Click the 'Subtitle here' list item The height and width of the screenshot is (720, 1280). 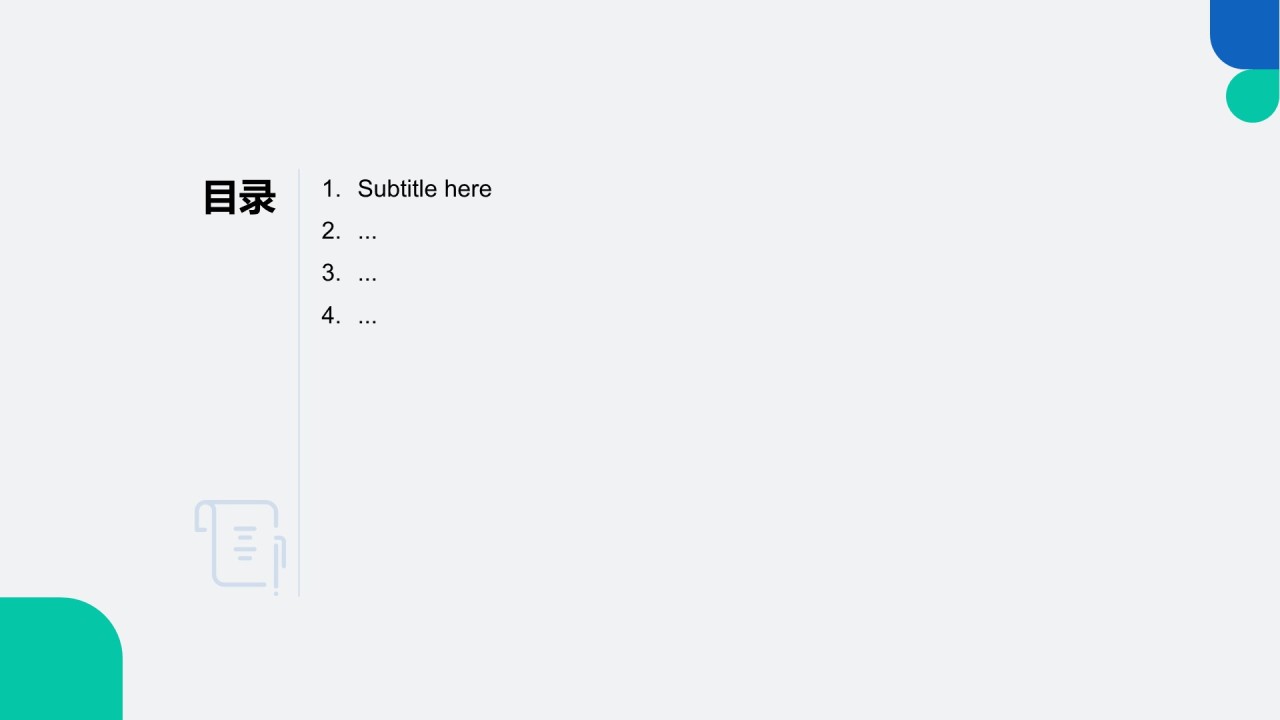(406, 189)
